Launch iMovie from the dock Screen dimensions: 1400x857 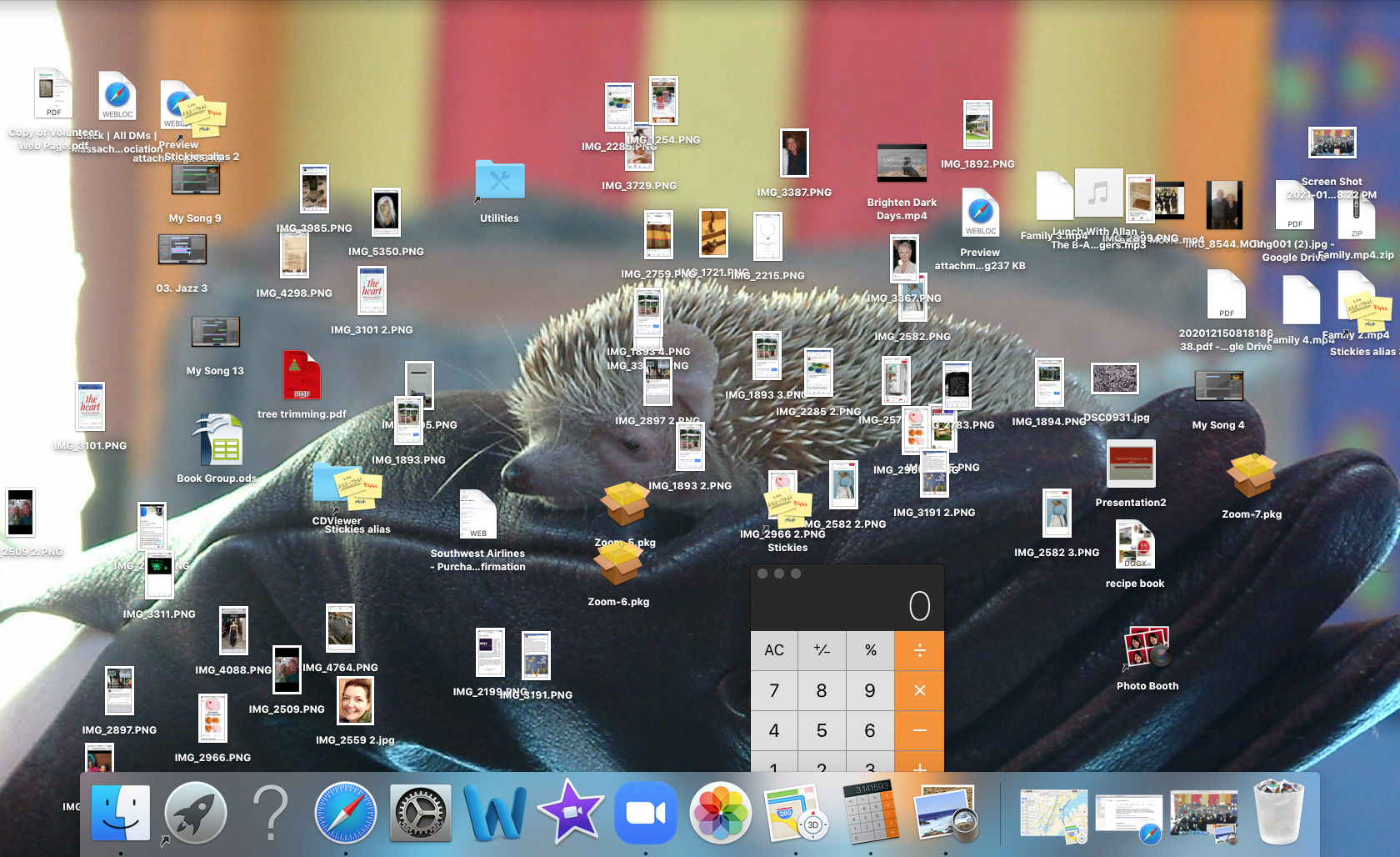pos(571,812)
